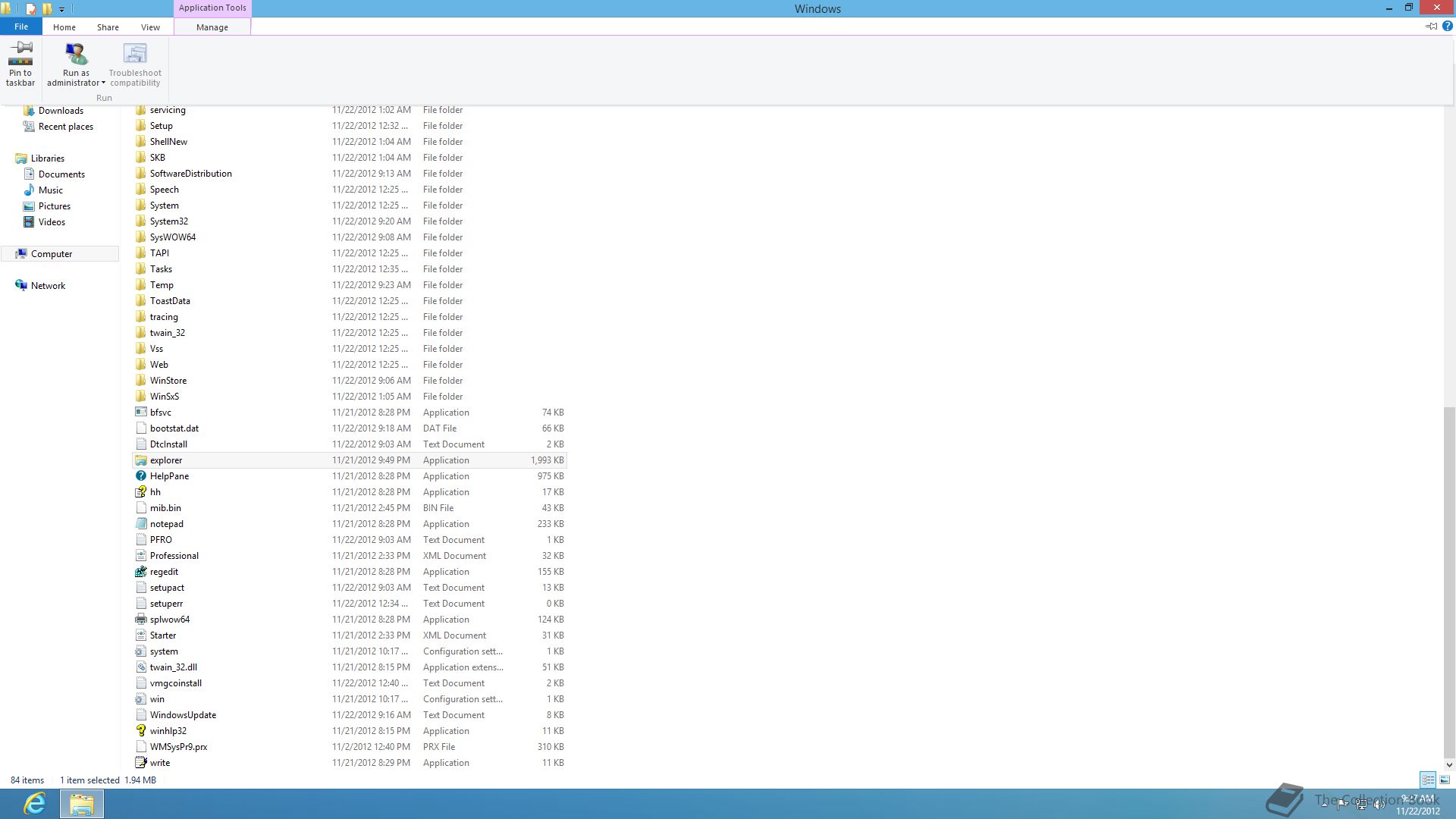Click the Network icon in navigation pane

tap(21, 286)
